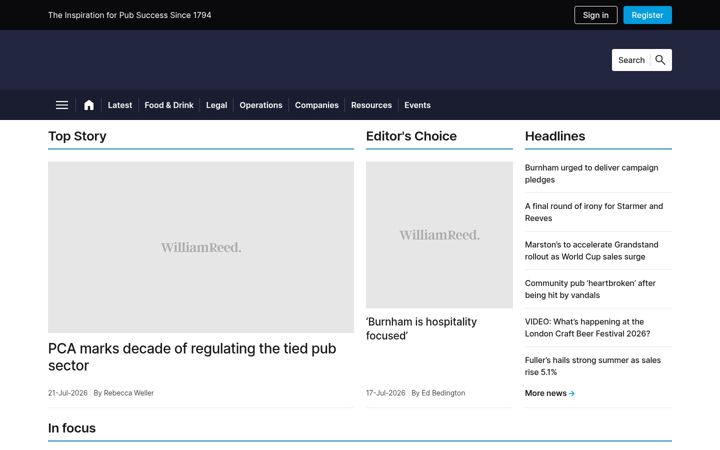Open 'Burnham urged to deliver campaign pledges'
Viewport: 720px width, 450px height.
(x=591, y=174)
